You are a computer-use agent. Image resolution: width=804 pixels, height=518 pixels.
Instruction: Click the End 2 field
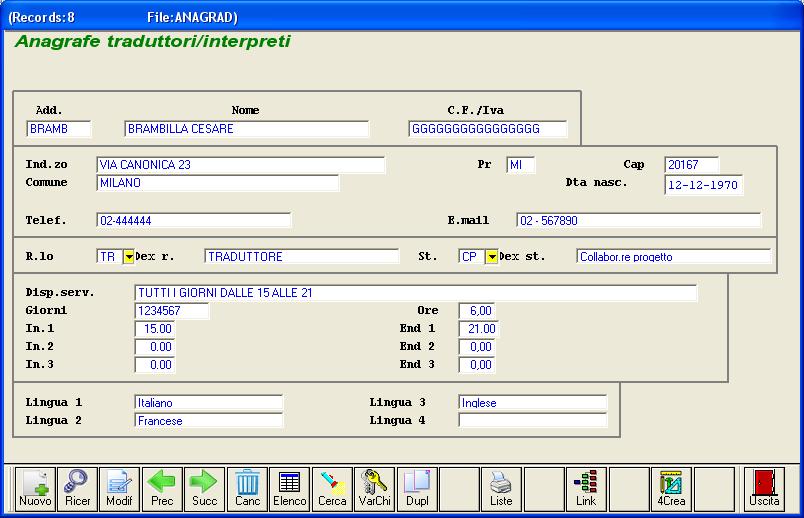click(477, 347)
